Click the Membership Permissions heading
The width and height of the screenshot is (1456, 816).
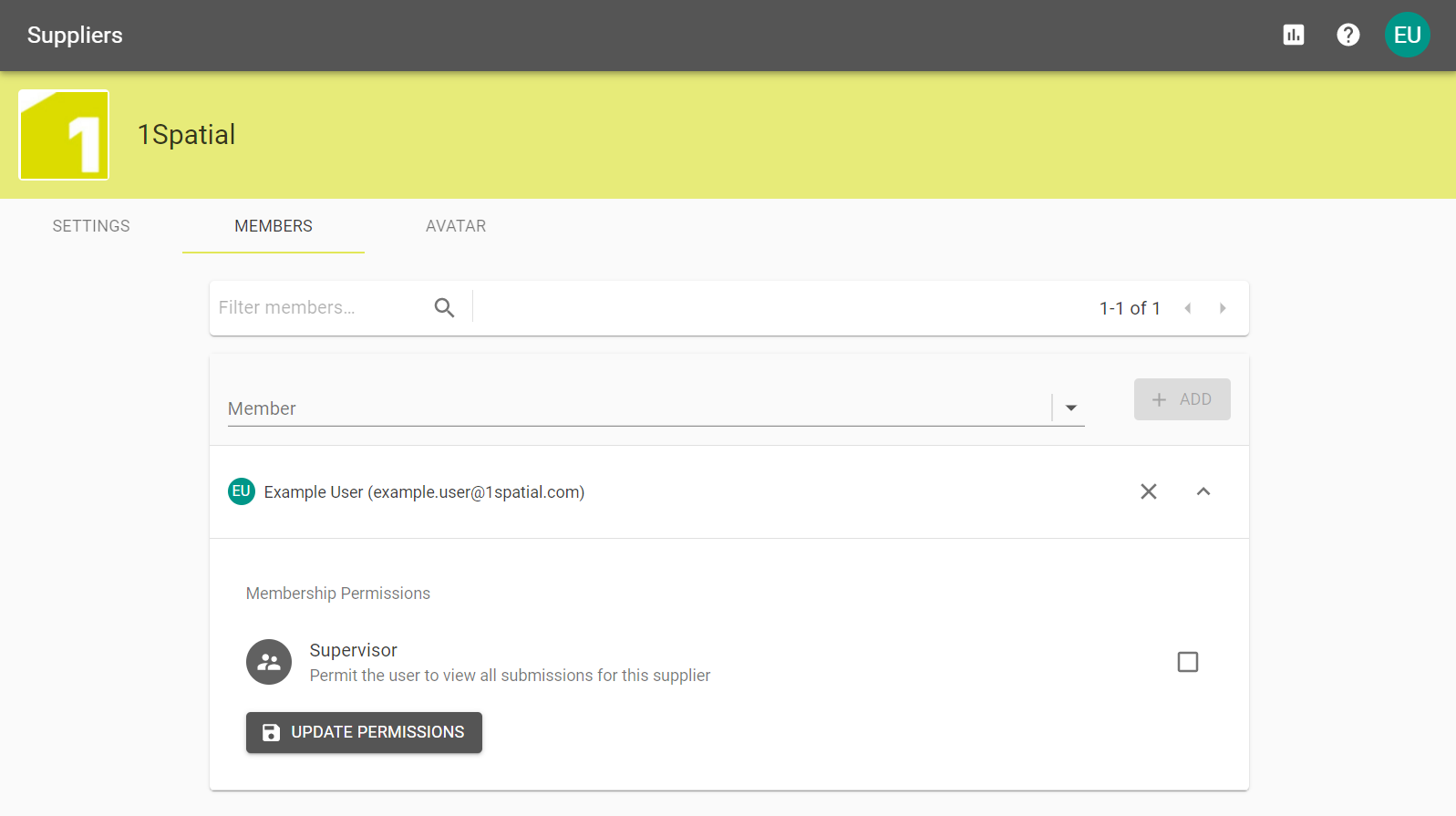point(338,594)
